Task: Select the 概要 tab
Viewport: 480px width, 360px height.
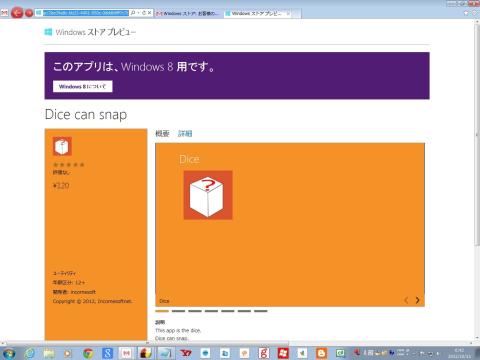Action: pos(162,134)
